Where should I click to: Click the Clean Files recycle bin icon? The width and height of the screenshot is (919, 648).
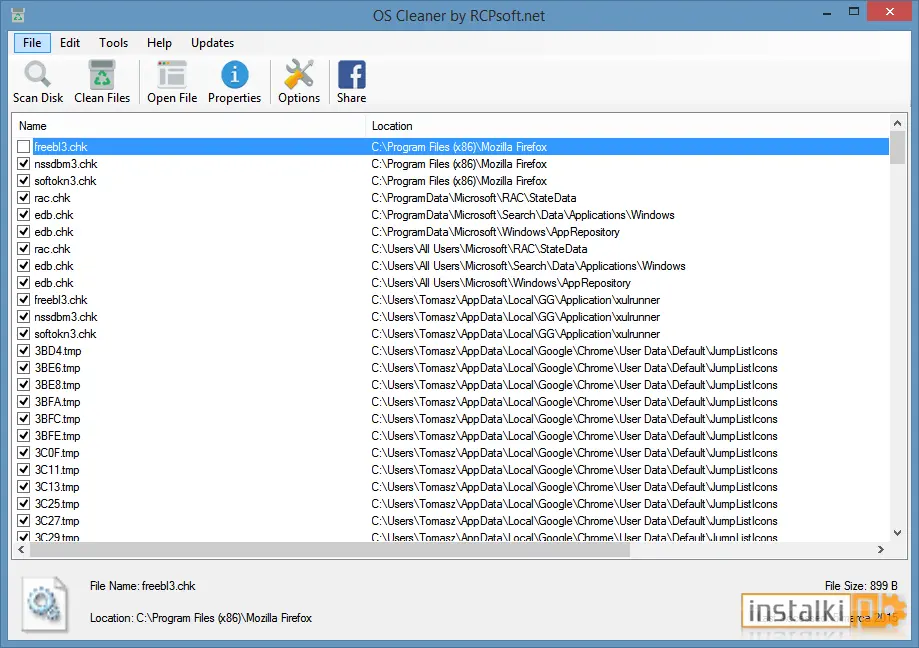(x=102, y=74)
